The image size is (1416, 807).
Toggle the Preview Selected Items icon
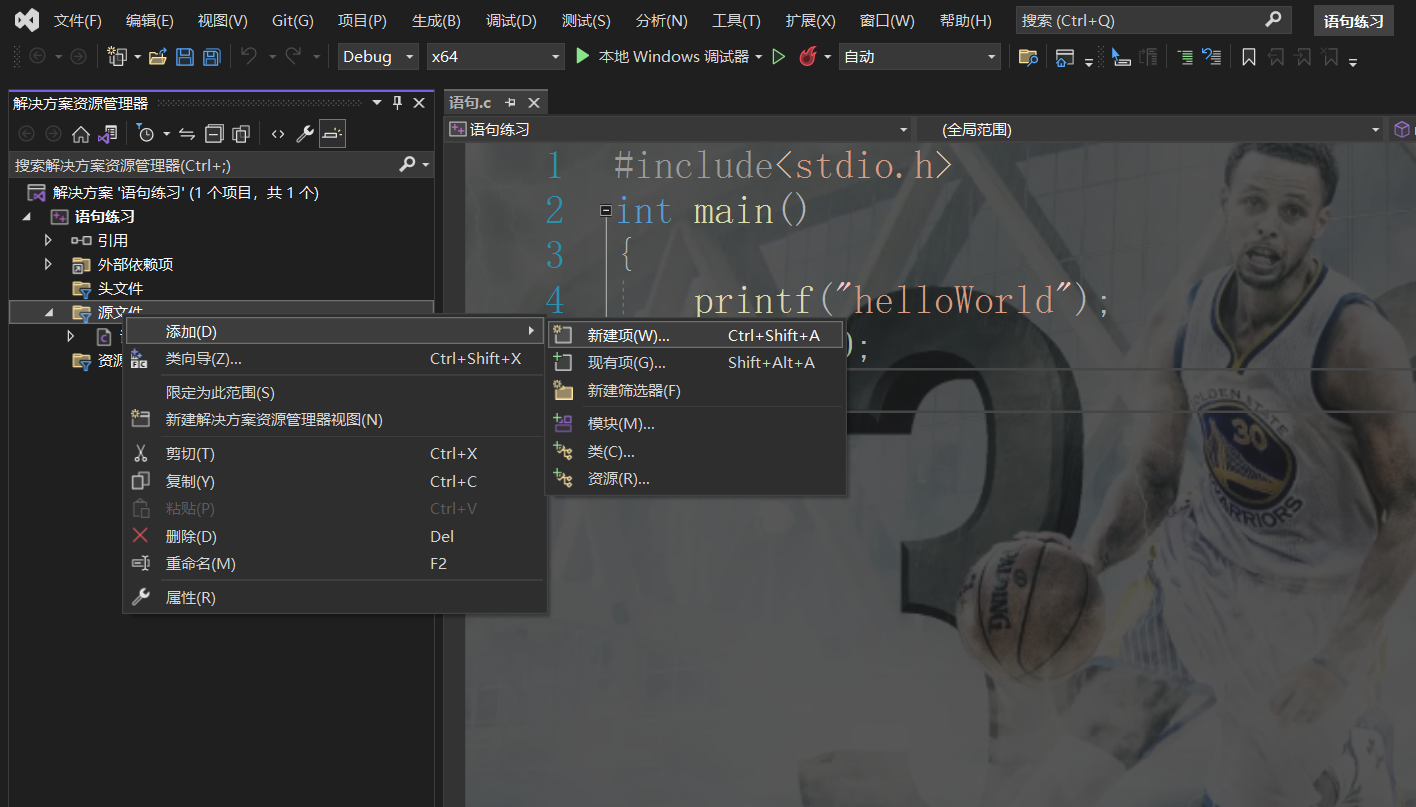click(333, 134)
